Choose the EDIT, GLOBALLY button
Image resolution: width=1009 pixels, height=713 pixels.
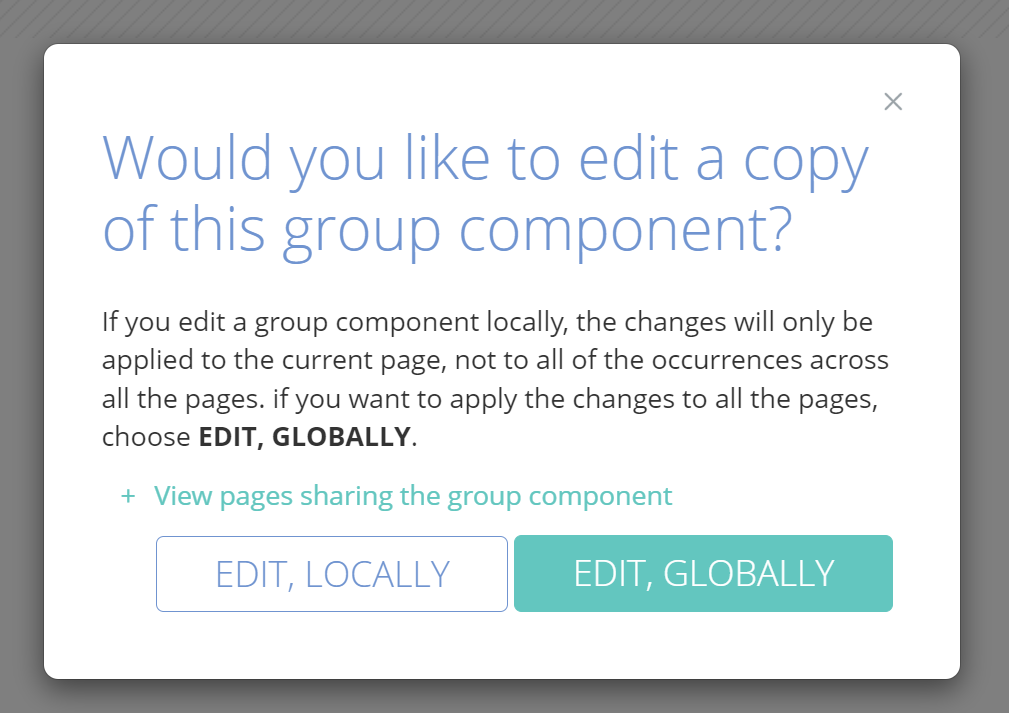703,574
